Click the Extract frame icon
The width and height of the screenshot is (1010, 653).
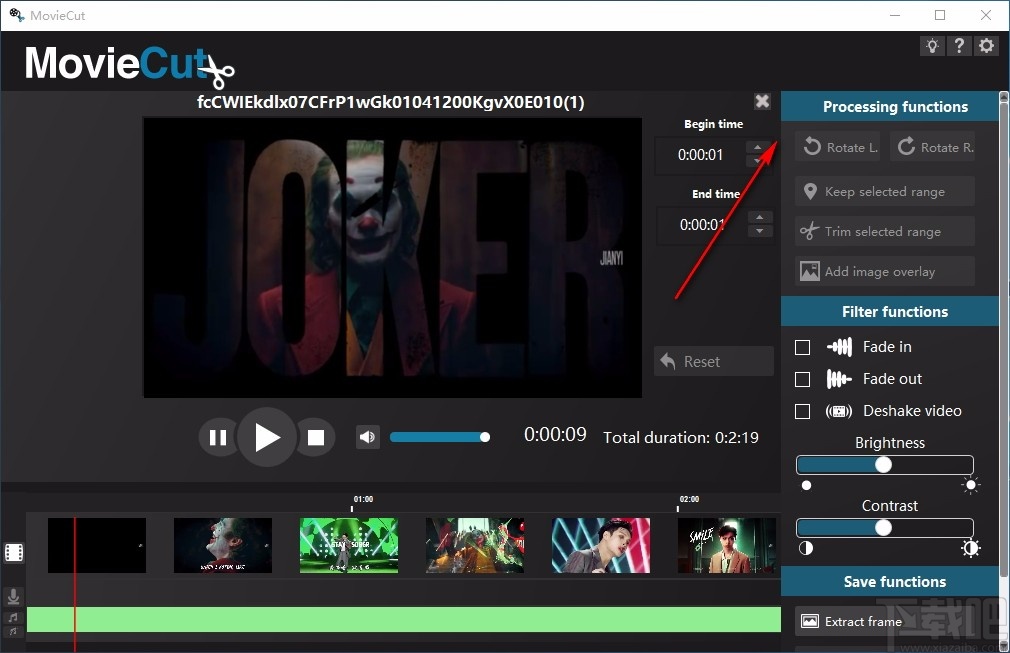(x=812, y=621)
